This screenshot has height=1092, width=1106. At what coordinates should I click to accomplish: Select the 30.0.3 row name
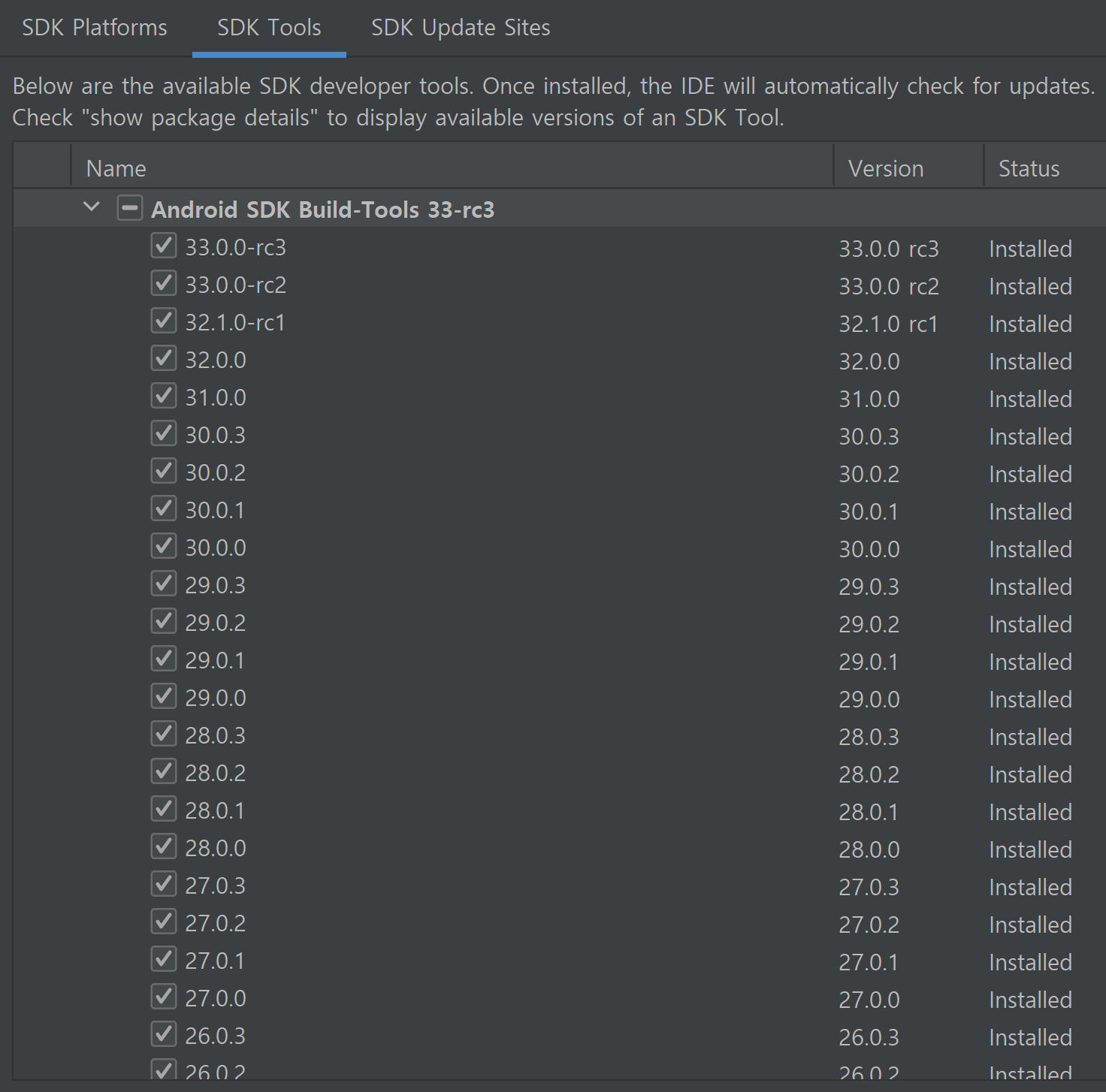(216, 436)
